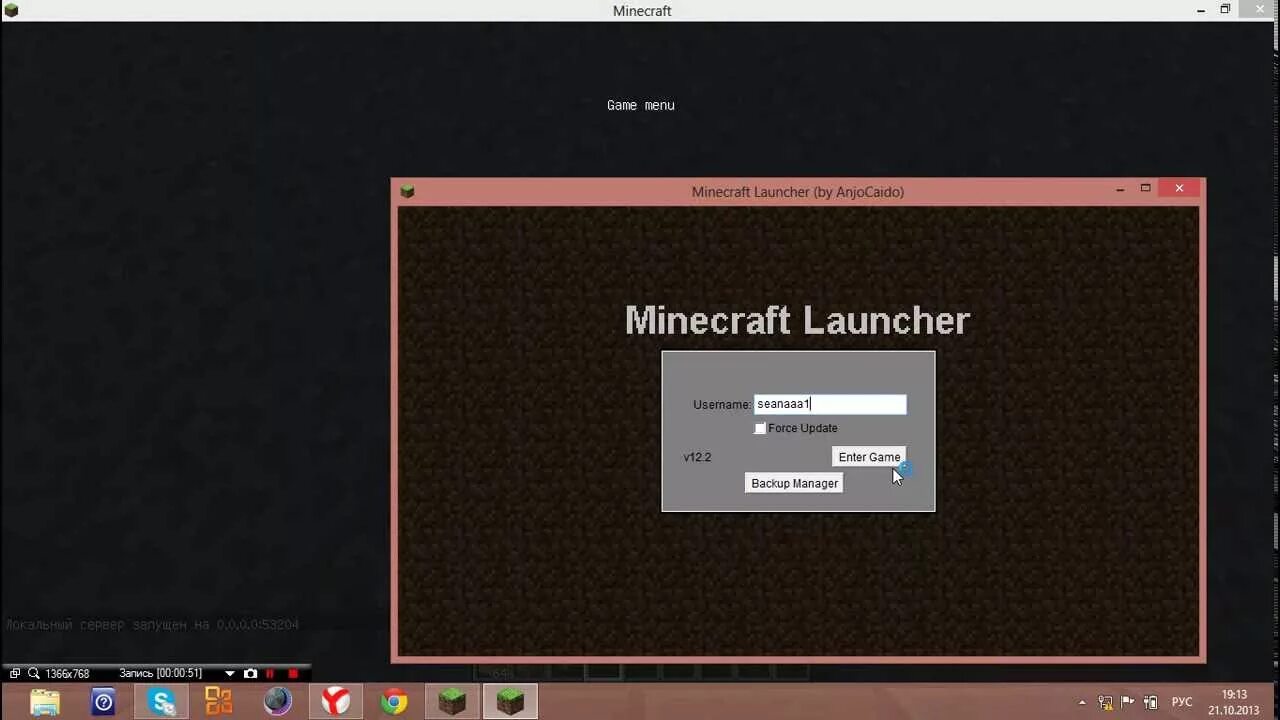
Task: Open Google Chrome from the taskbar
Action: pyautogui.click(x=393, y=702)
